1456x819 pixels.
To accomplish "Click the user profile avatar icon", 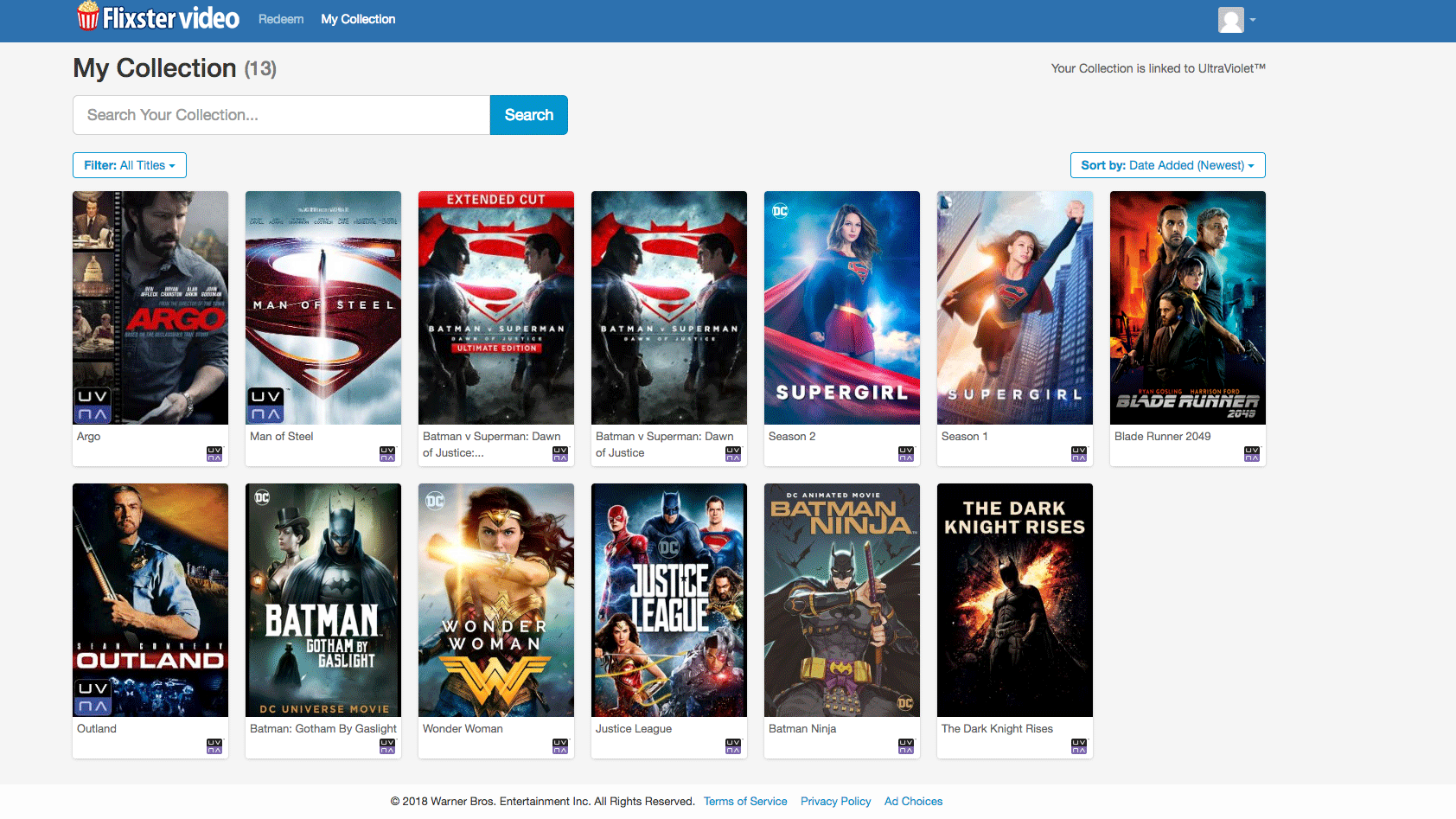I will pyautogui.click(x=1231, y=20).
